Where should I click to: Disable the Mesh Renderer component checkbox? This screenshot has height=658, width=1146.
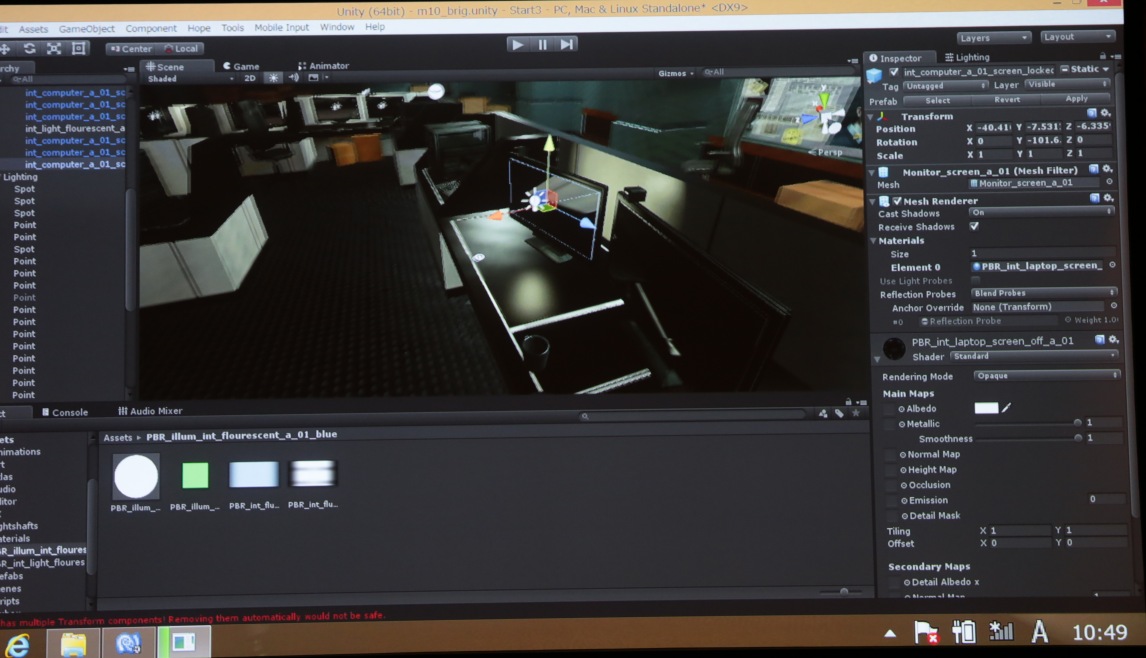tap(897, 201)
